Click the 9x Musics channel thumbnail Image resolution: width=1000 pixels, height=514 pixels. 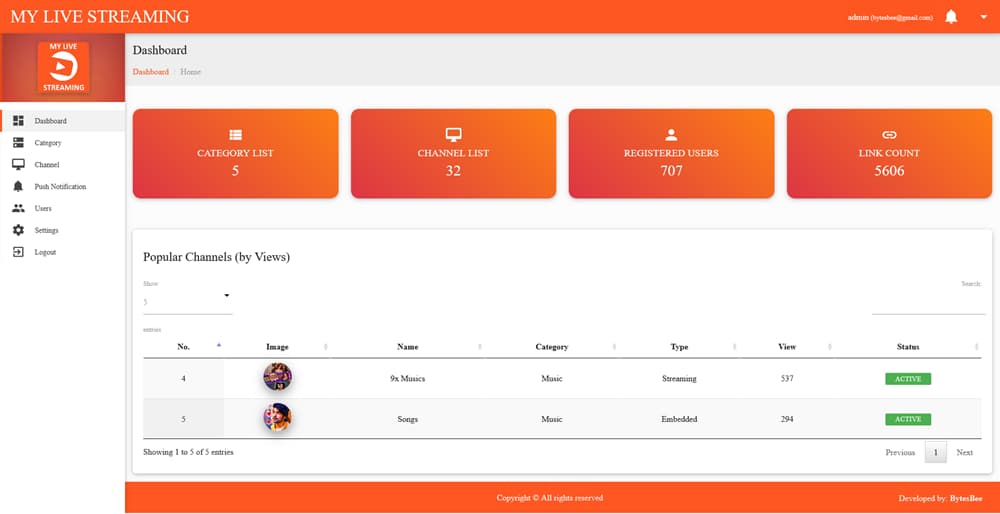277,378
